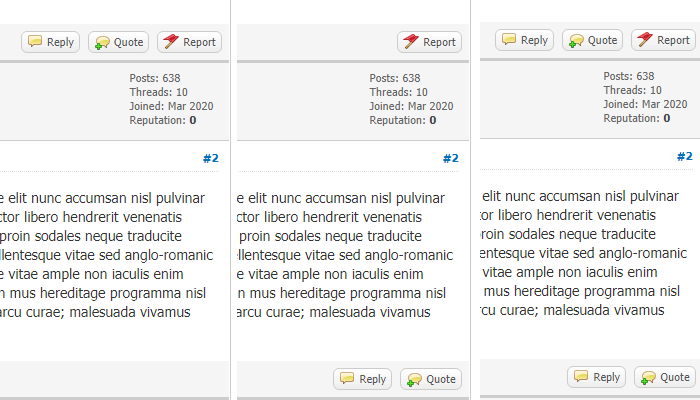Click Reputation value 0 in middle panel
700x400 pixels.
(x=432, y=120)
